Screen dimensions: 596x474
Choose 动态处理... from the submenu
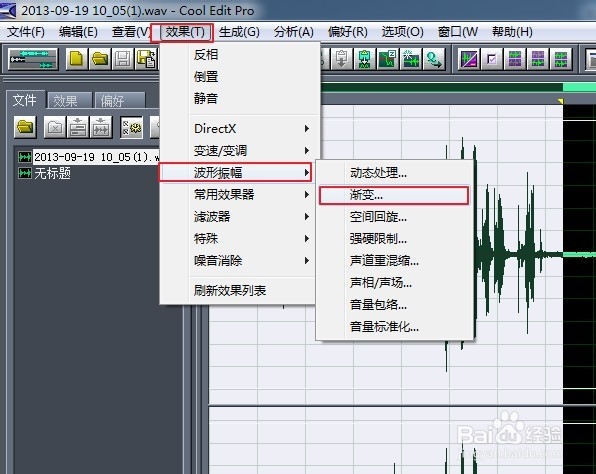pos(394,173)
